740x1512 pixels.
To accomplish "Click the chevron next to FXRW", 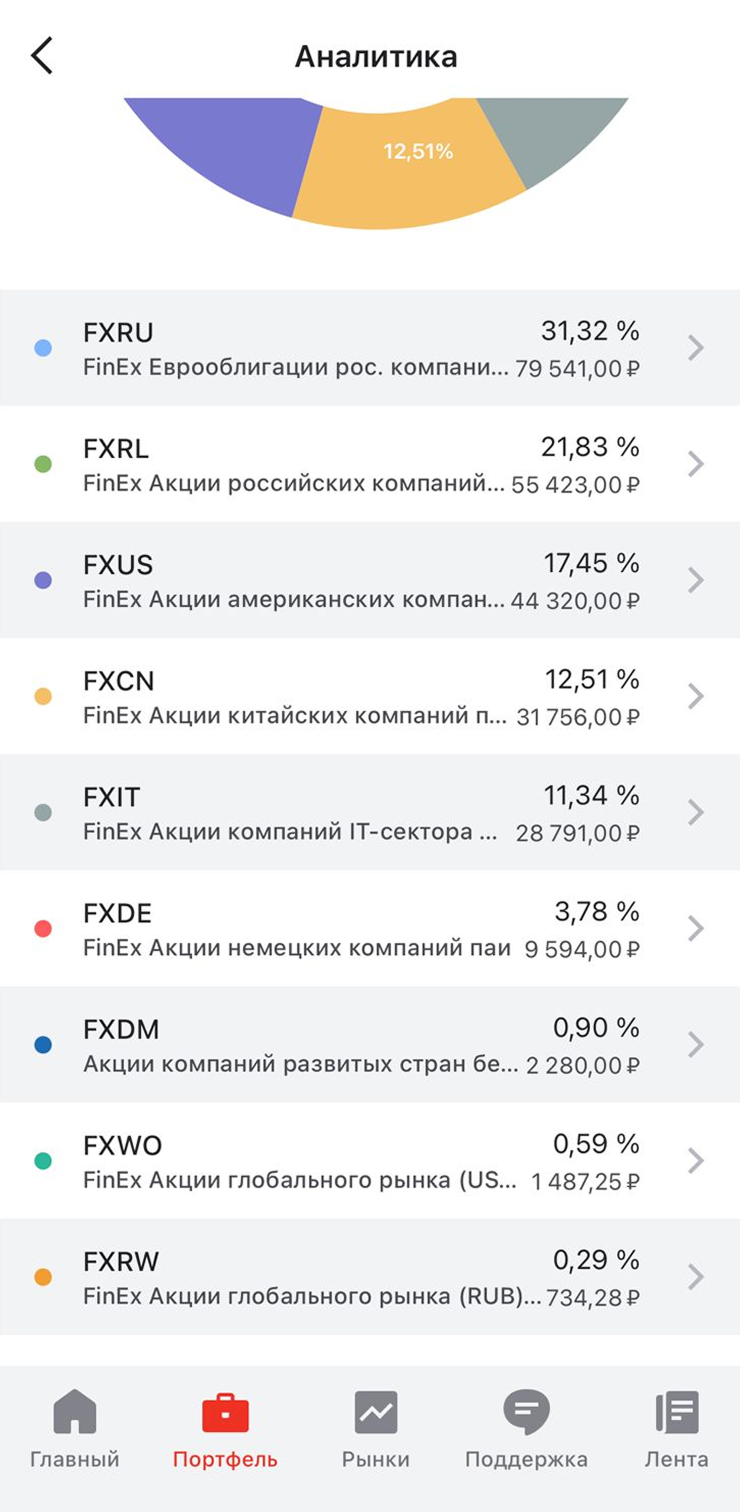I will 696,1277.
